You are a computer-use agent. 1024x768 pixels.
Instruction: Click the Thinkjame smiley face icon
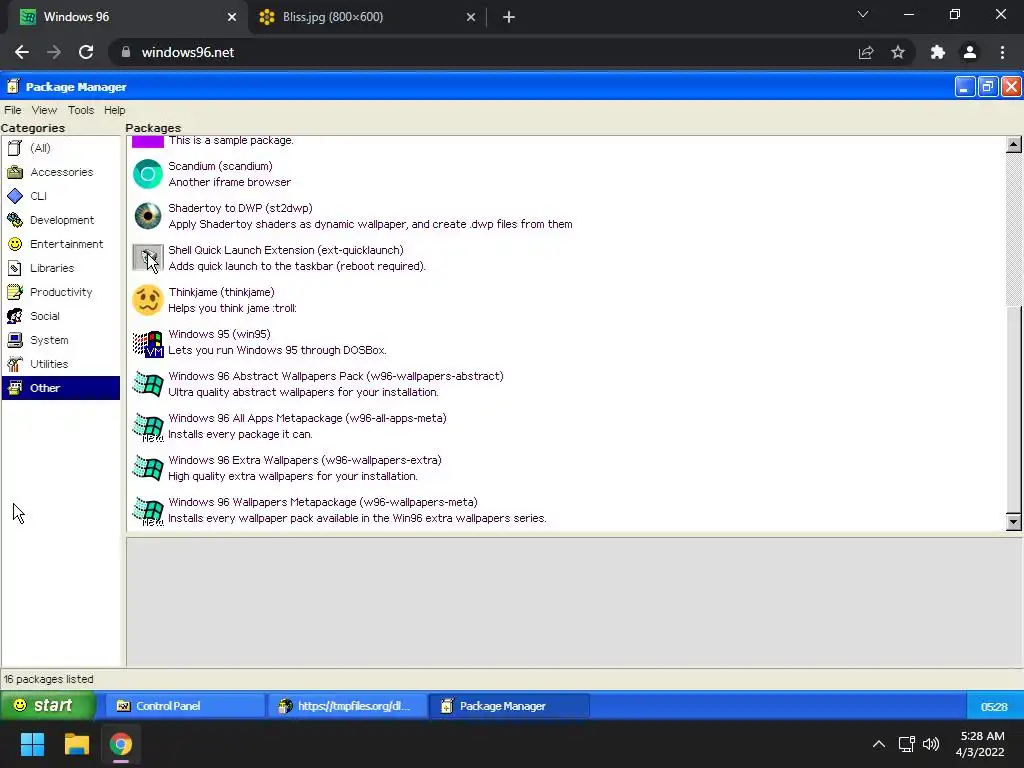click(x=148, y=300)
